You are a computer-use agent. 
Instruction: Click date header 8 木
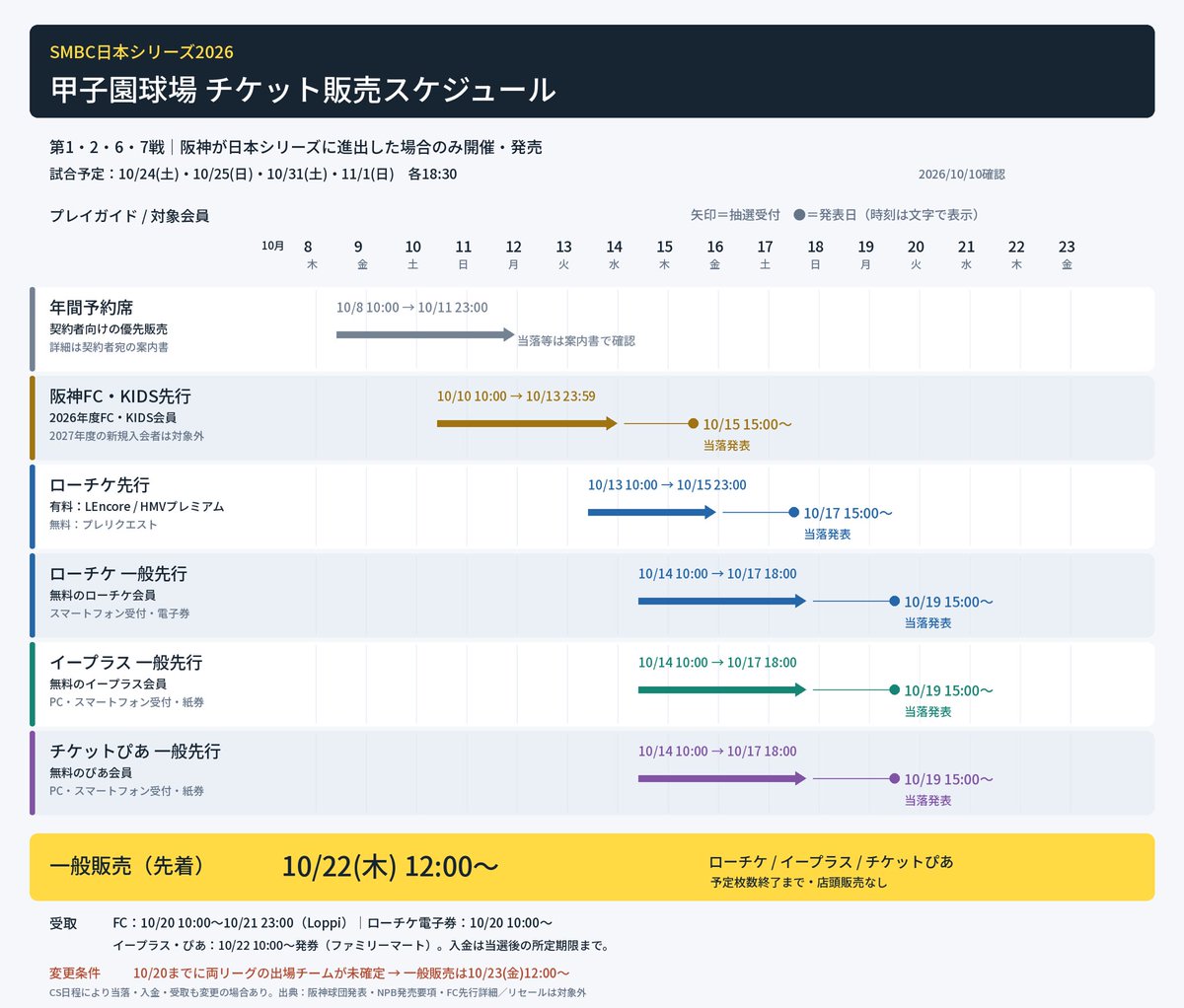pos(309,254)
